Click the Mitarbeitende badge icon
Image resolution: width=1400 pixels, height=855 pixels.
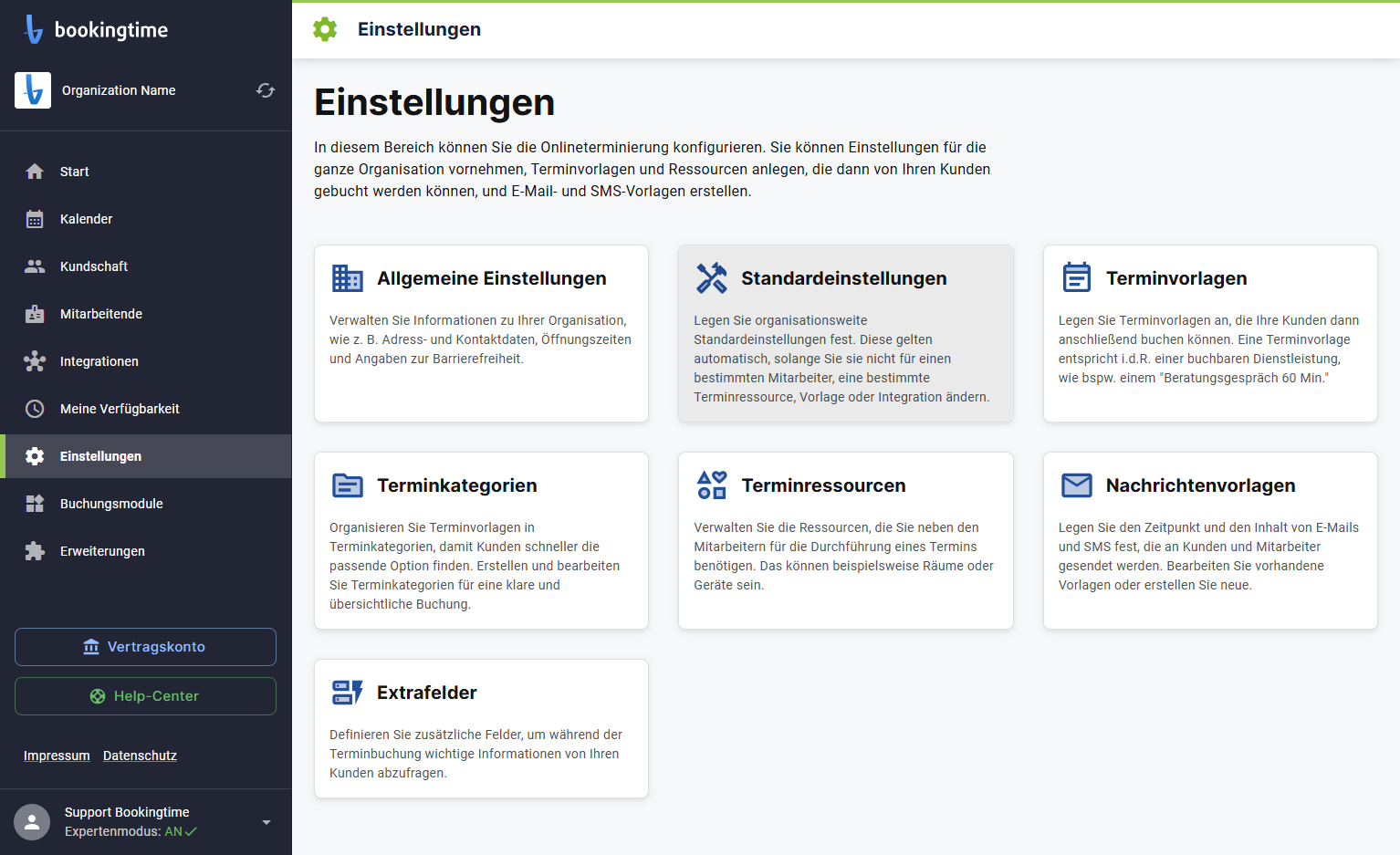[35, 314]
